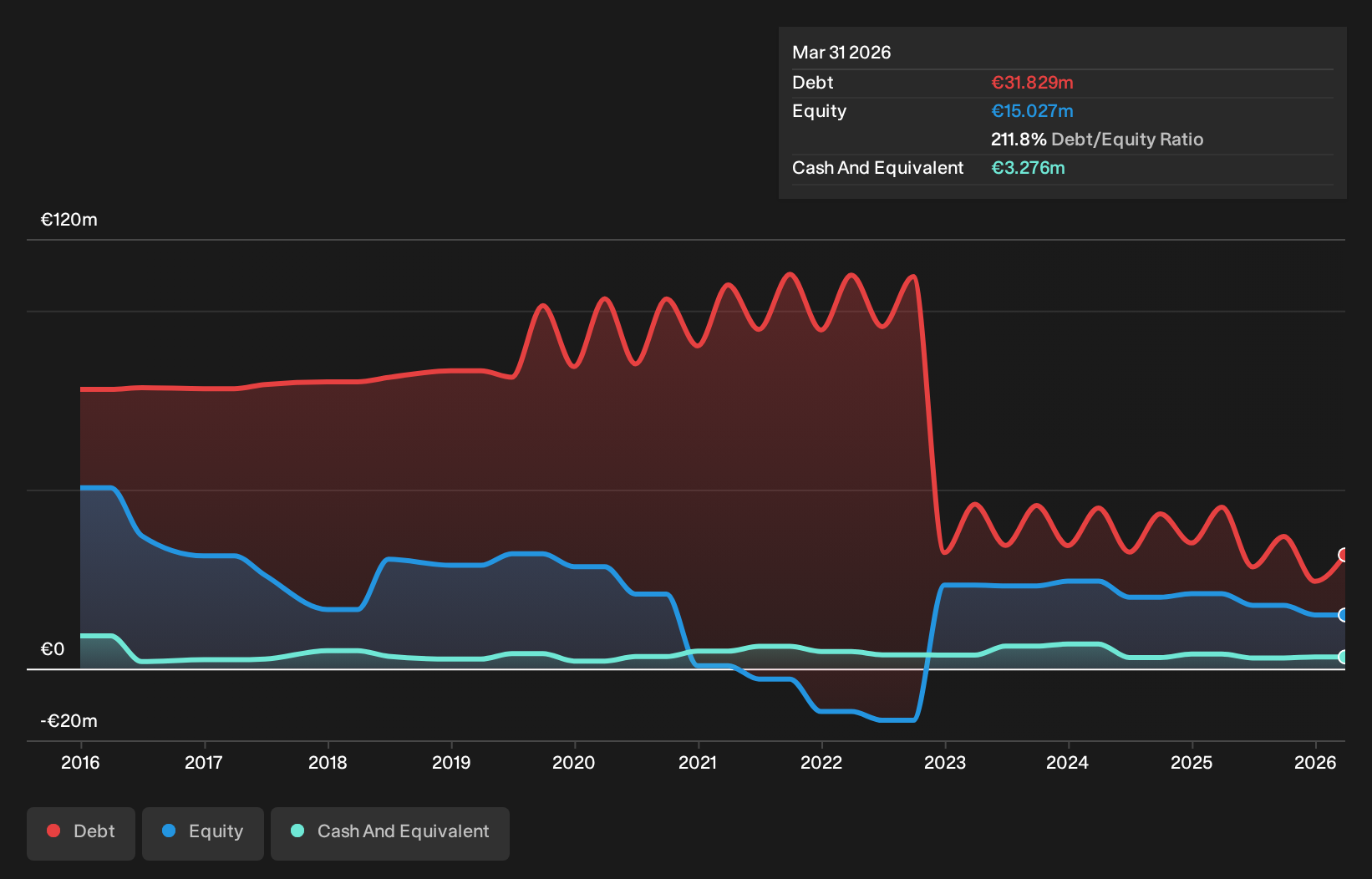Image resolution: width=1372 pixels, height=879 pixels.
Task: Click the €31.829m debt value
Action: tap(1032, 83)
